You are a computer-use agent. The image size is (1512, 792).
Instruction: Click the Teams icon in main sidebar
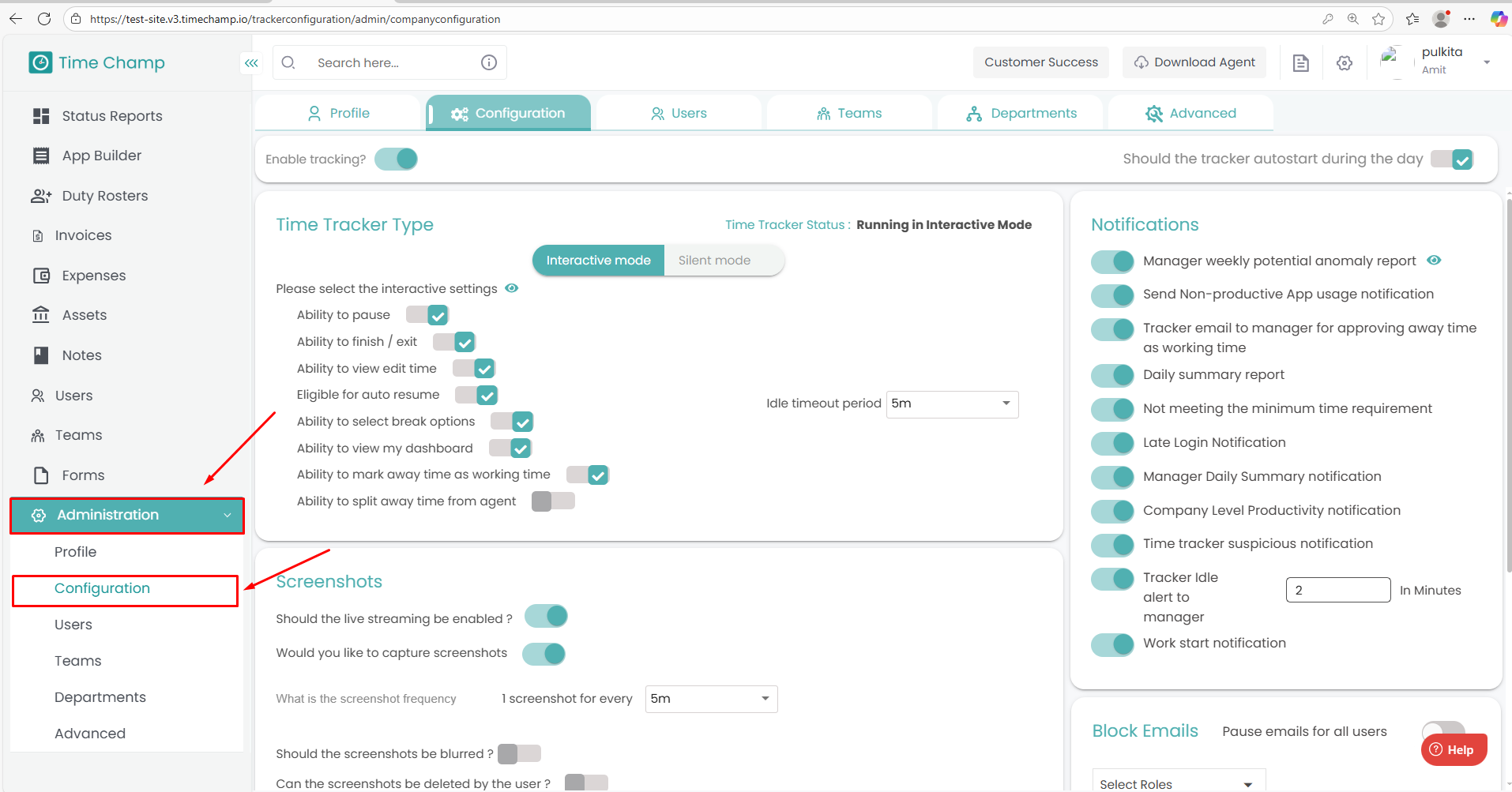coord(38,435)
